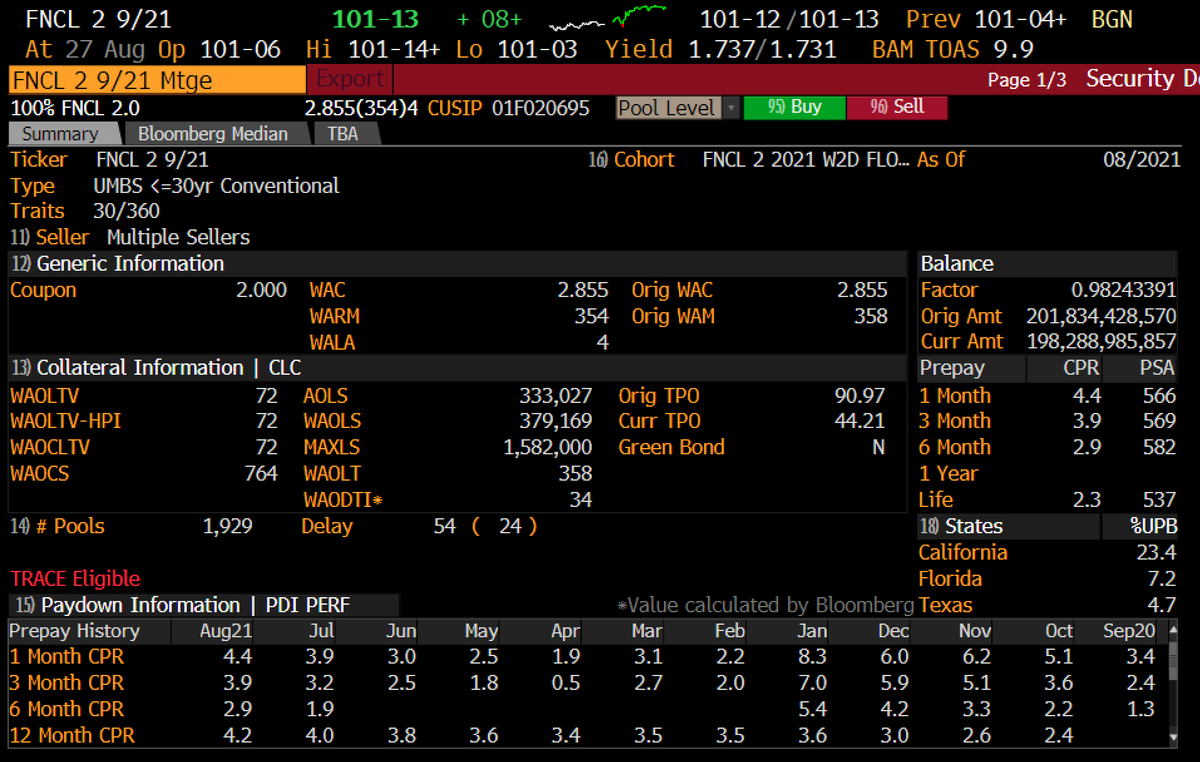Click the red Sell button
This screenshot has height=762, width=1200.
pyautogui.click(x=897, y=108)
